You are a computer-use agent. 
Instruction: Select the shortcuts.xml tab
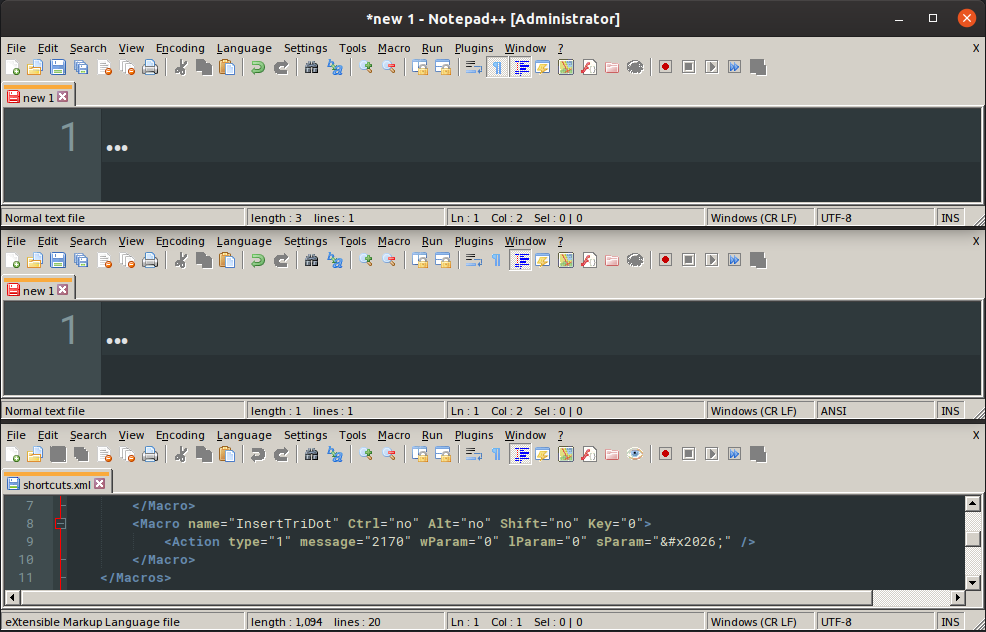pyautogui.click(x=57, y=484)
